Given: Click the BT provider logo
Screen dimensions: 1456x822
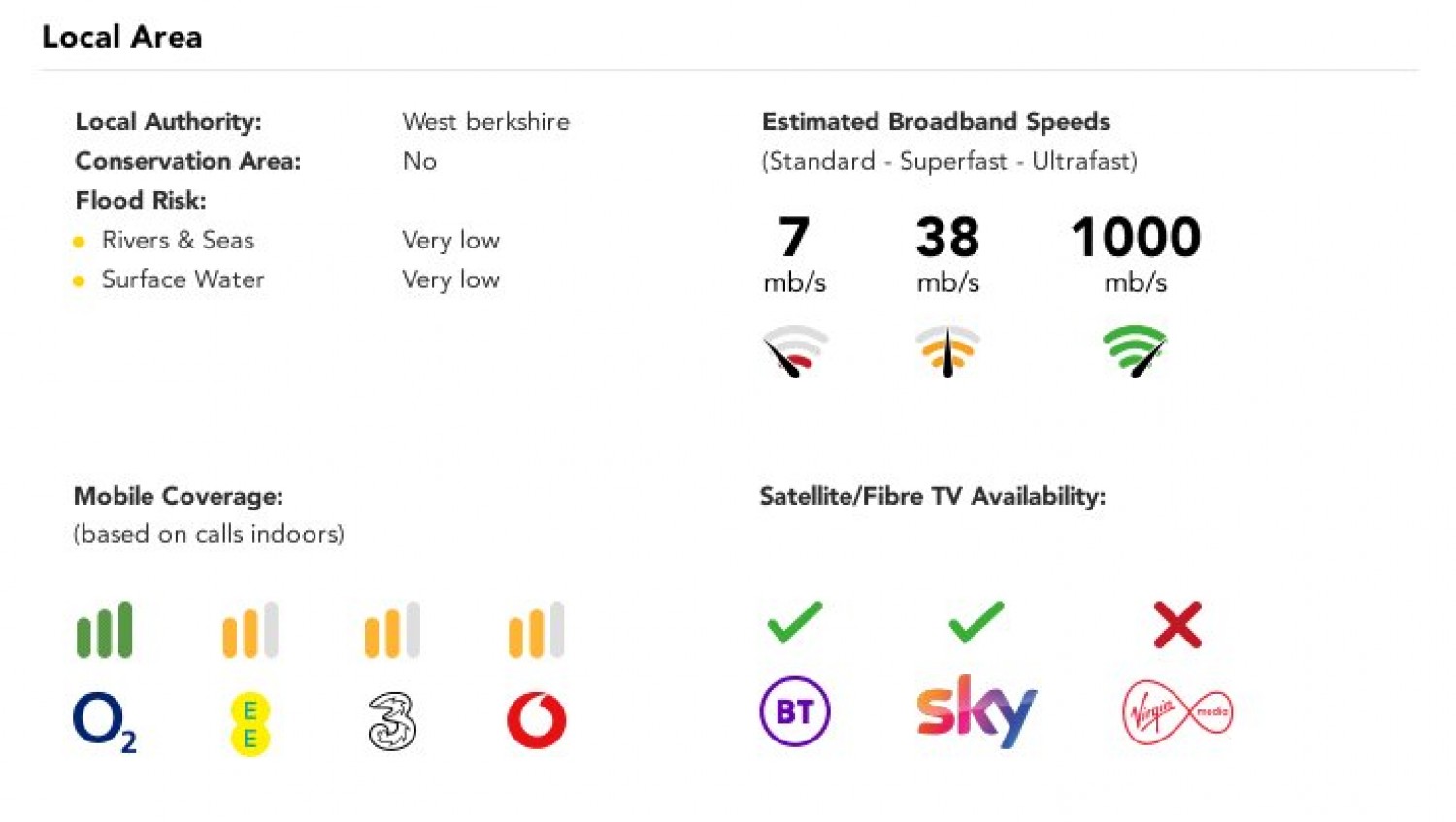Looking at the screenshot, I should point(795,711).
